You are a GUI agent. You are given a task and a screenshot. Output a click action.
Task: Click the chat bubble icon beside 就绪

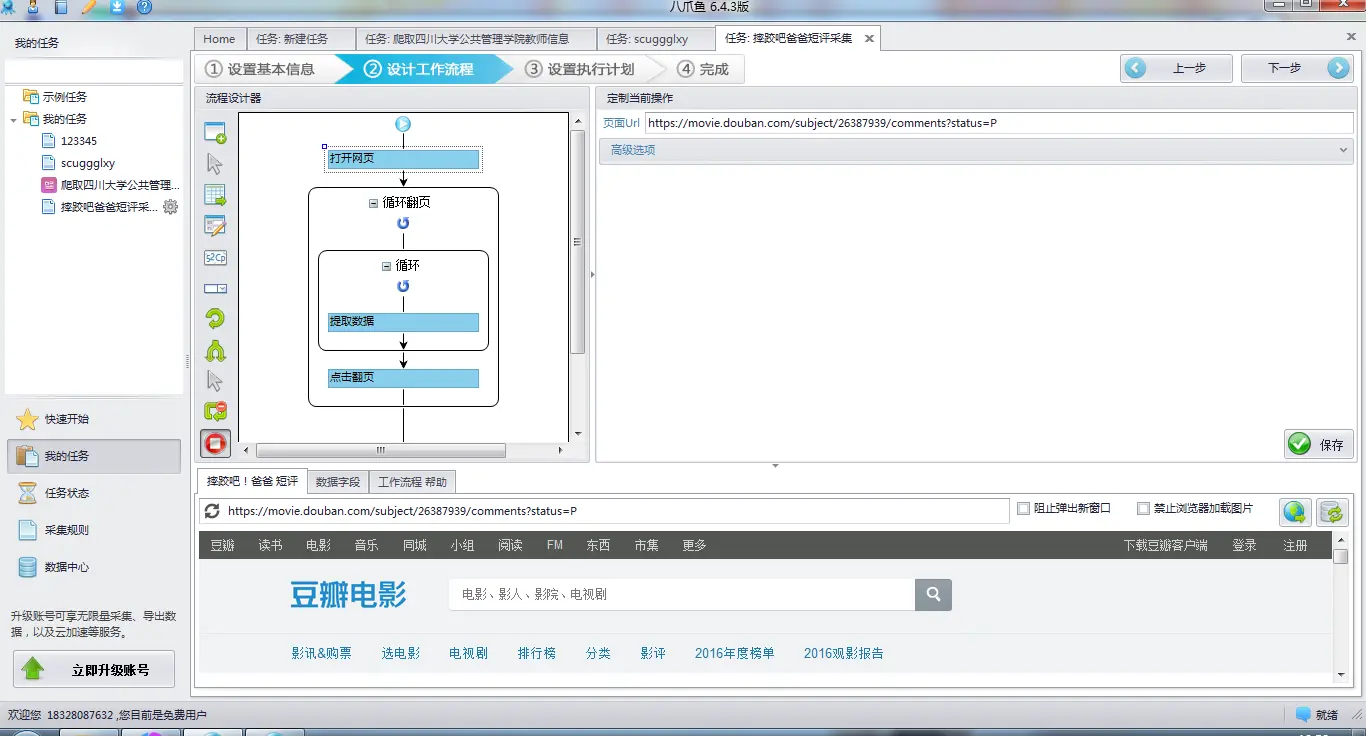[1303, 715]
